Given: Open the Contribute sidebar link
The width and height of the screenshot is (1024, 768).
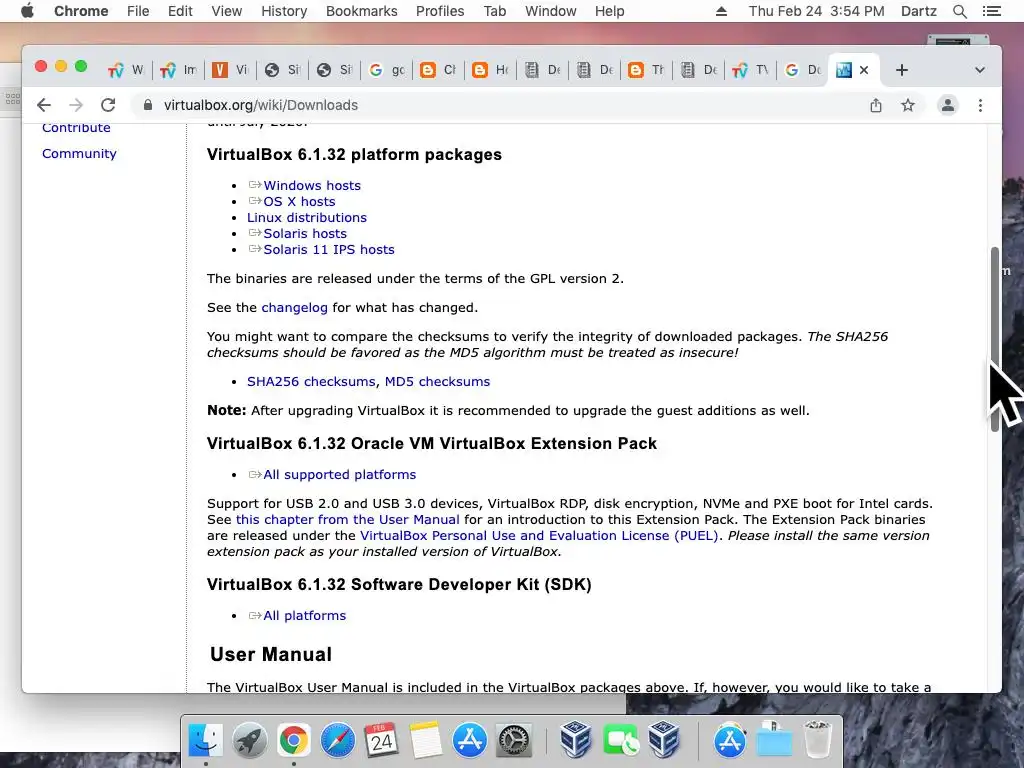Looking at the screenshot, I should pyautogui.click(x=76, y=128).
